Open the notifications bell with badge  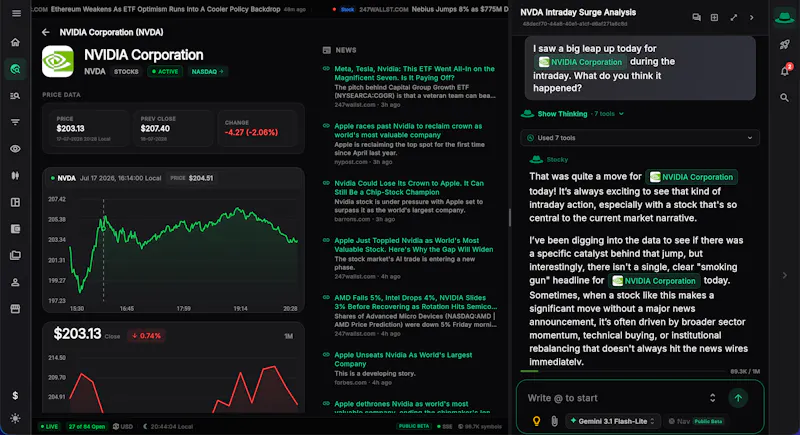(x=785, y=70)
